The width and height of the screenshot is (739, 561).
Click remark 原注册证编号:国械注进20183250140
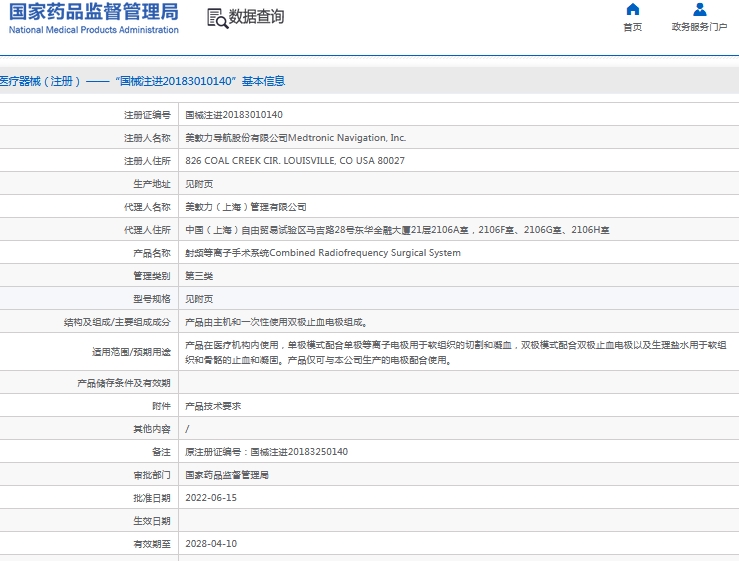click(266, 452)
